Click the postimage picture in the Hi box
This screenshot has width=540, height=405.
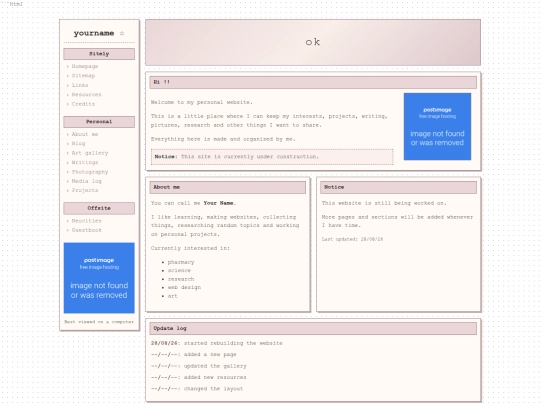[437, 126]
